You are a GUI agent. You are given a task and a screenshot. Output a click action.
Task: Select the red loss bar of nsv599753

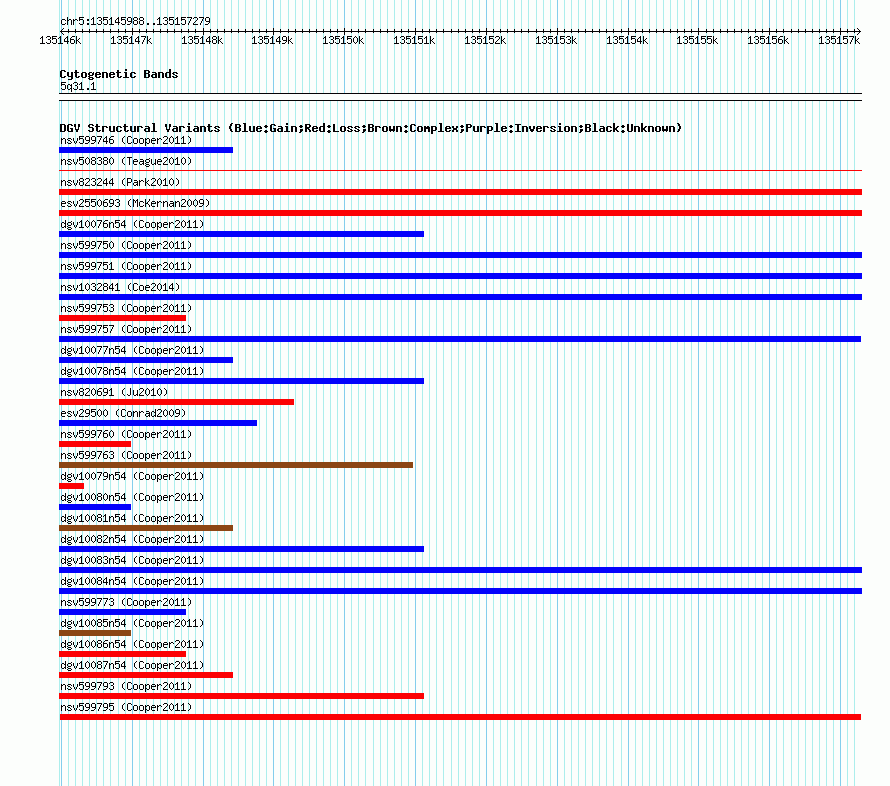[123, 318]
